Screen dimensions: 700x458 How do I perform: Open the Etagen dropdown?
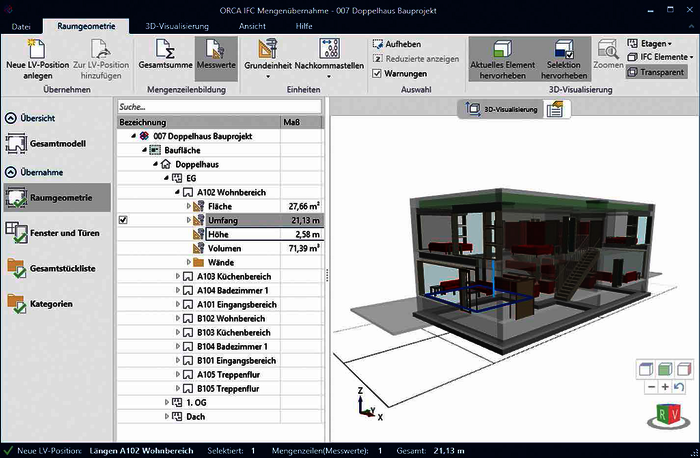pyautogui.click(x=650, y=43)
